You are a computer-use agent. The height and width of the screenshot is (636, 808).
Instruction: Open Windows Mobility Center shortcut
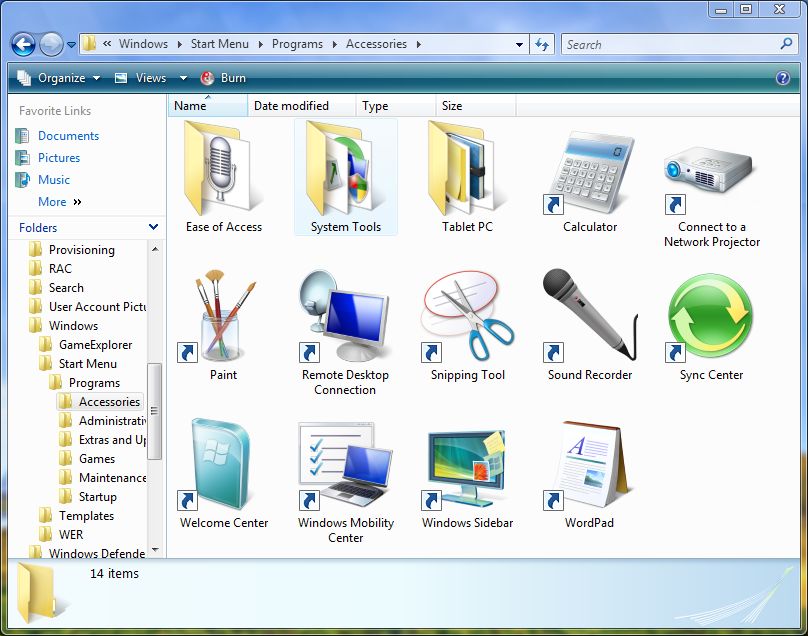(x=345, y=482)
